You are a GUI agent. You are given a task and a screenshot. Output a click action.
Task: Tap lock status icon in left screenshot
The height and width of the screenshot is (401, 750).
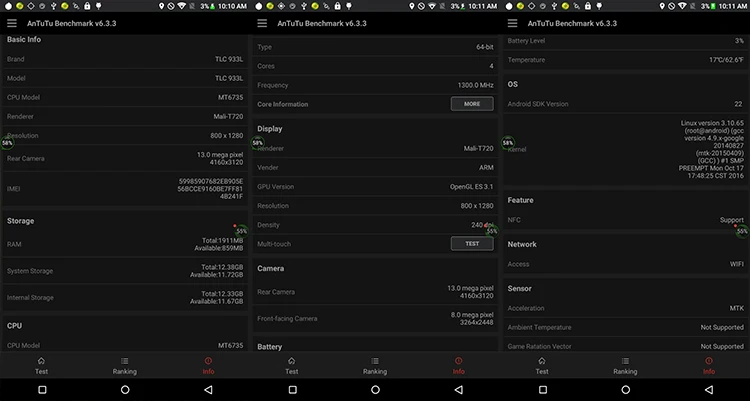87,6
